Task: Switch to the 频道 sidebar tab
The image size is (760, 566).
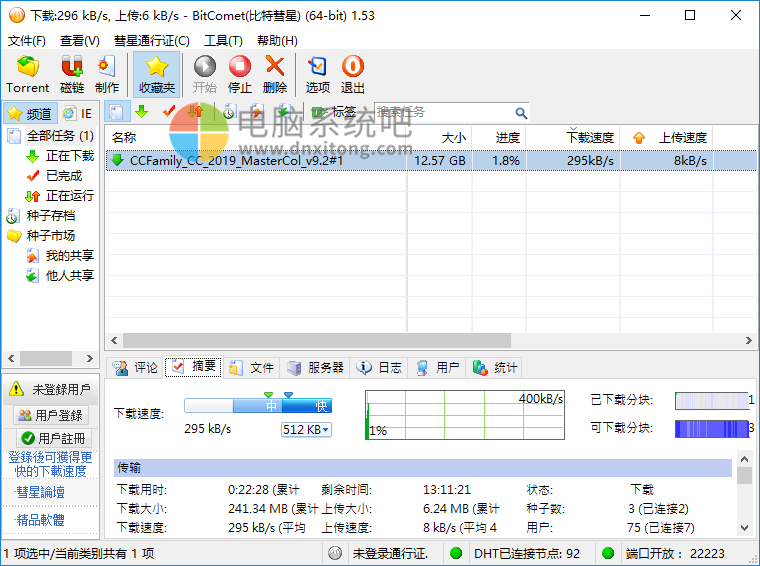Action: coord(31,113)
